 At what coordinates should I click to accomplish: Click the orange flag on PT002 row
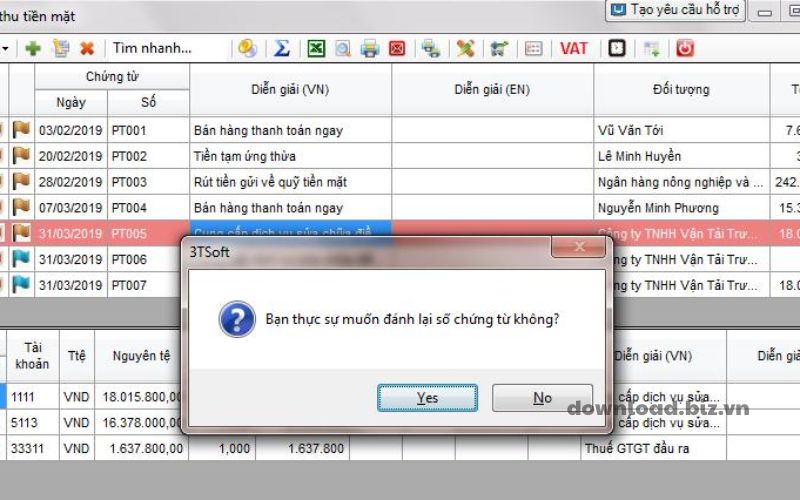pos(21,155)
